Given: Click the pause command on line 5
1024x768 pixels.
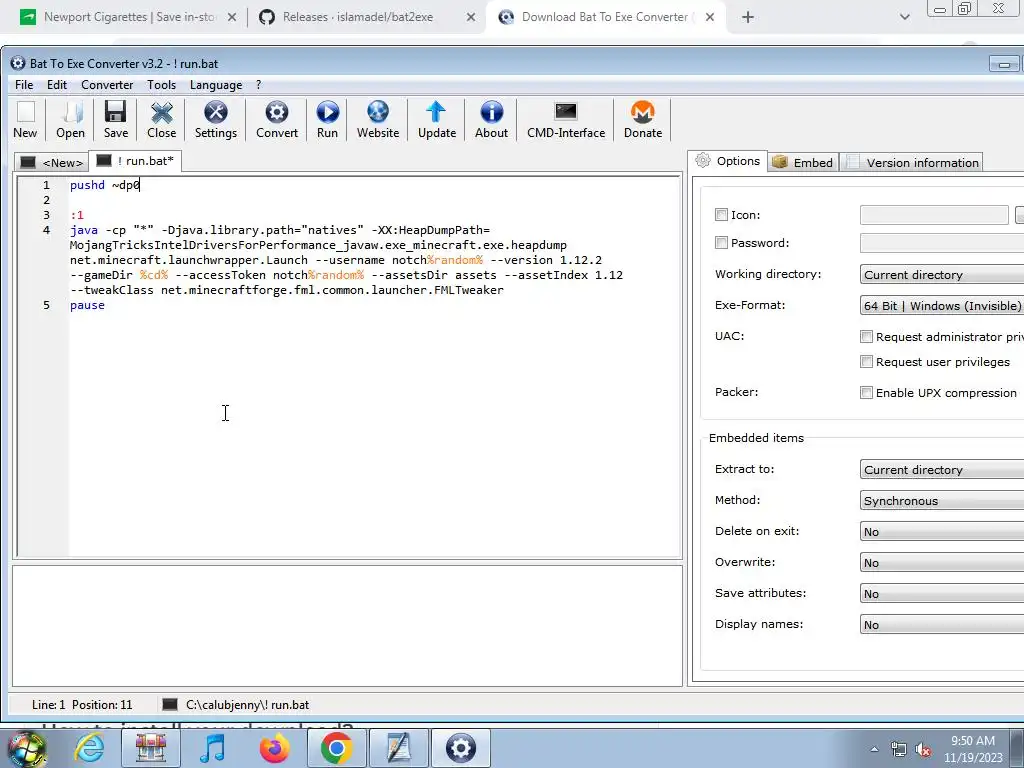Looking at the screenshot, I should pyautogui.click(x=87, y=305).
